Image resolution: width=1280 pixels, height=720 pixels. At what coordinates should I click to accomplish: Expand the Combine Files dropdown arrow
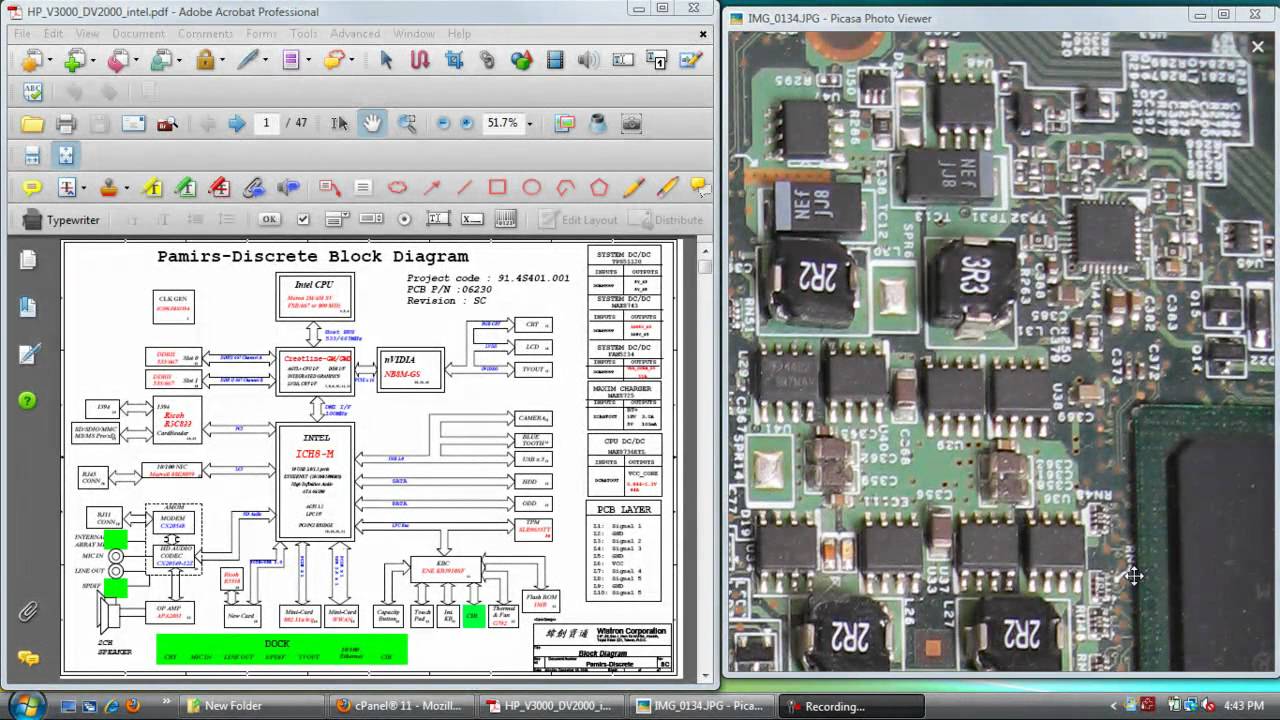pos(92,62)
